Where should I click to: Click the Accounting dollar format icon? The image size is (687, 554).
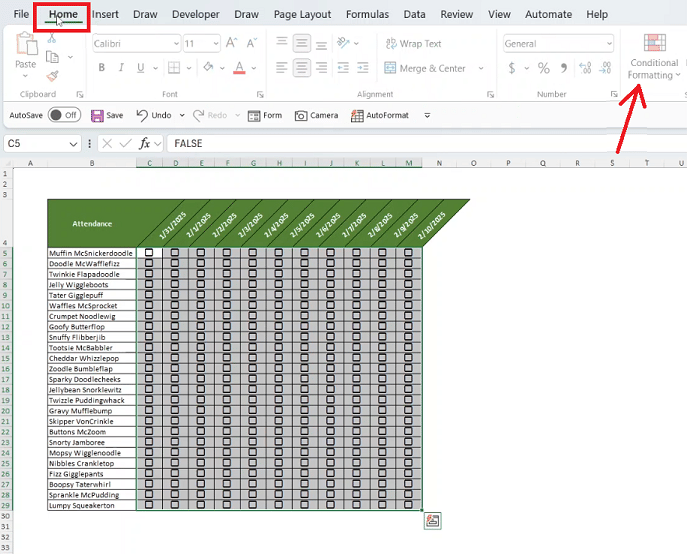tap(512, 68)
